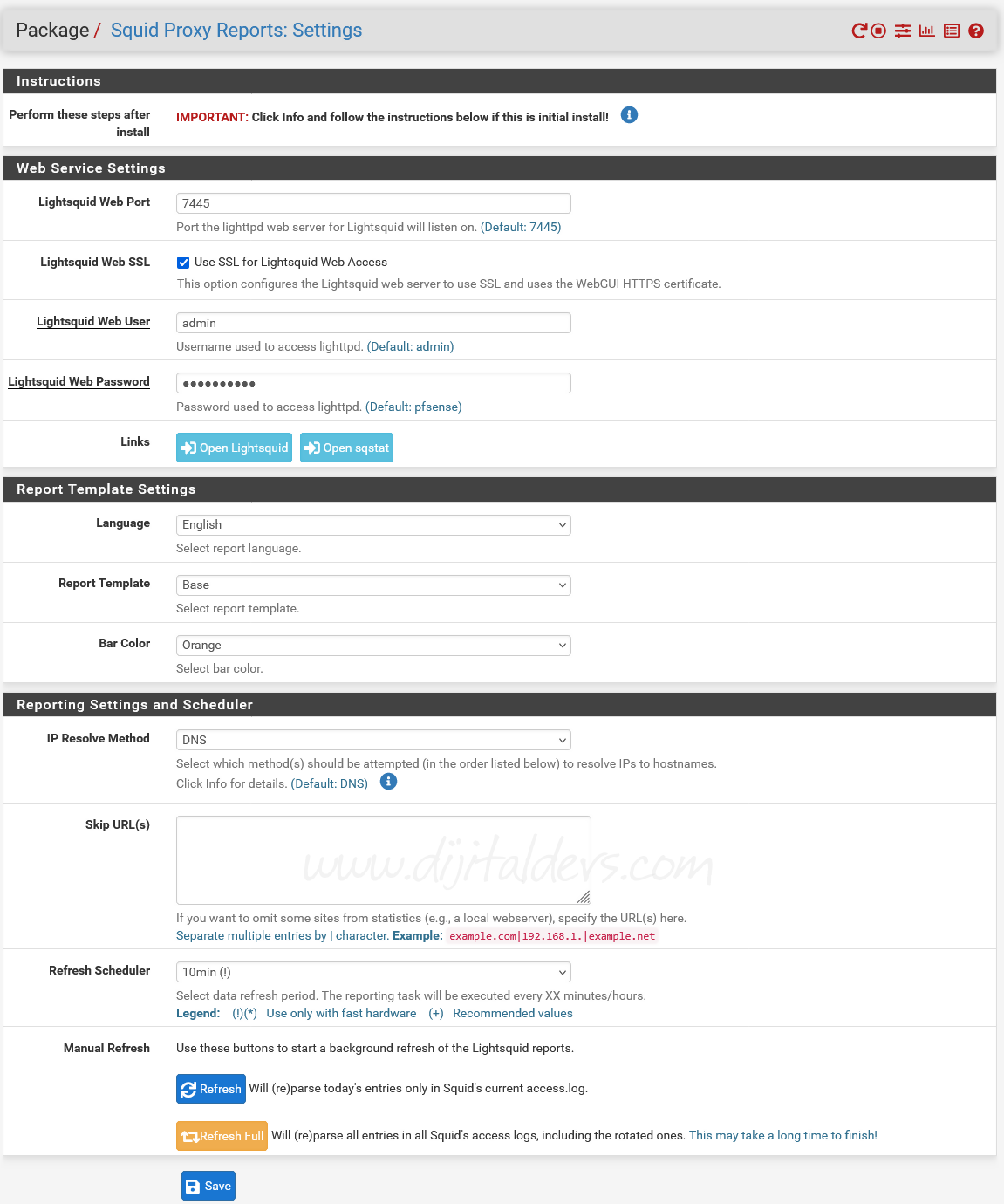The height and width of the screenshot is (1204, 1004).
Task: Expand the Refresh Scheduler dropdown
Action: click(373, 971)
